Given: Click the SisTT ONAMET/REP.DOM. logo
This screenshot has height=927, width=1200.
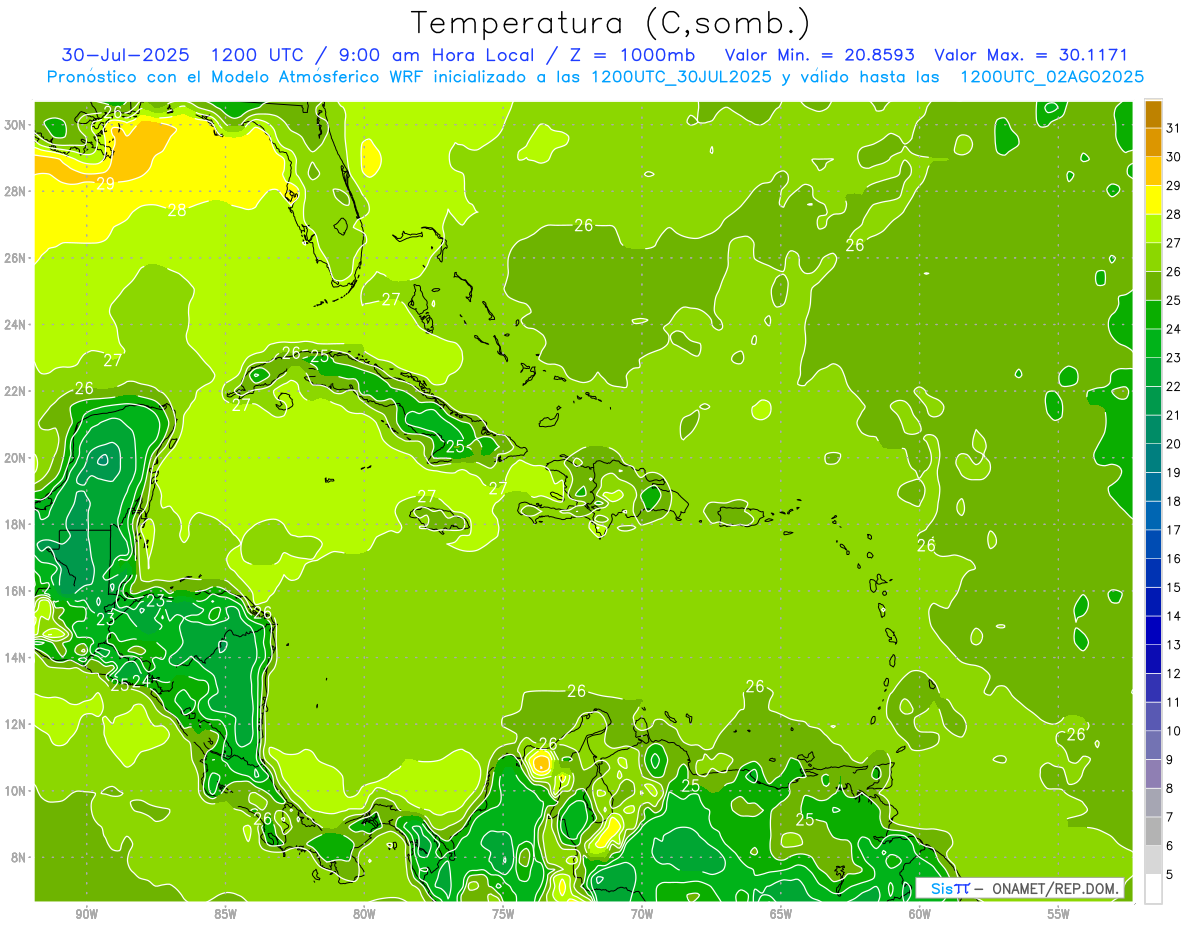Looking at the screenshot, I should [1019, 888].
